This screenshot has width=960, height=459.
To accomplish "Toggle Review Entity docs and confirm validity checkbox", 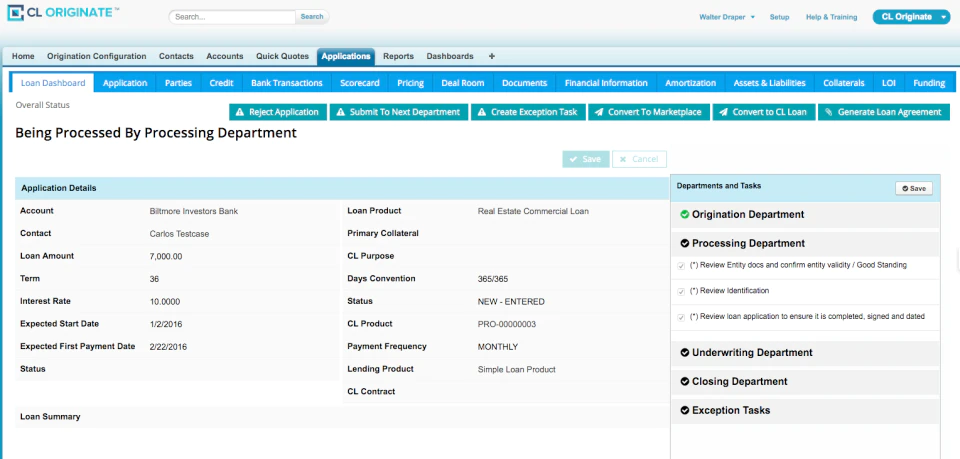I will (x=681, y=266).
